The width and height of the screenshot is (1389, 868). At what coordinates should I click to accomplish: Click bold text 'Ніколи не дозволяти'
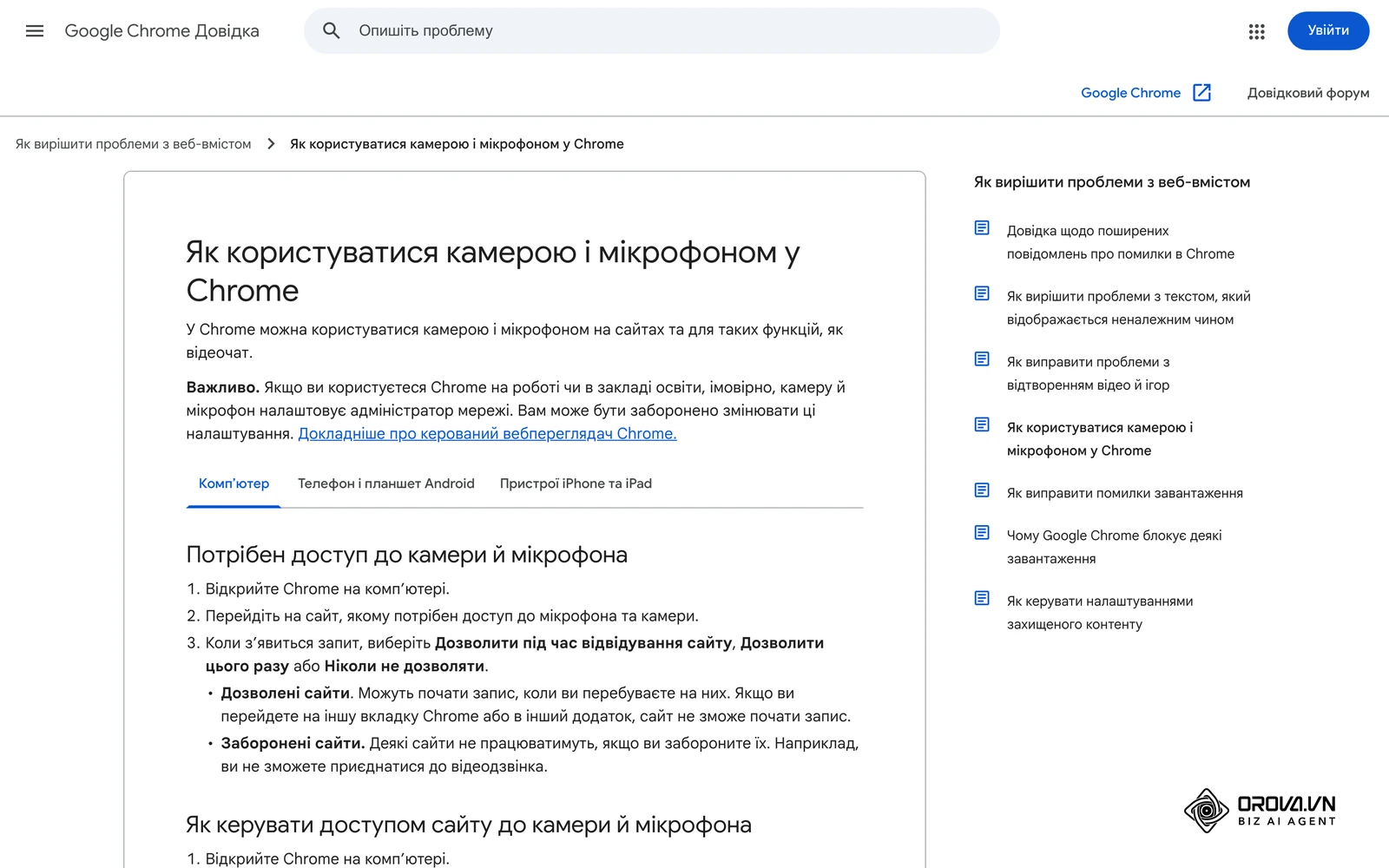click(405, 667)
